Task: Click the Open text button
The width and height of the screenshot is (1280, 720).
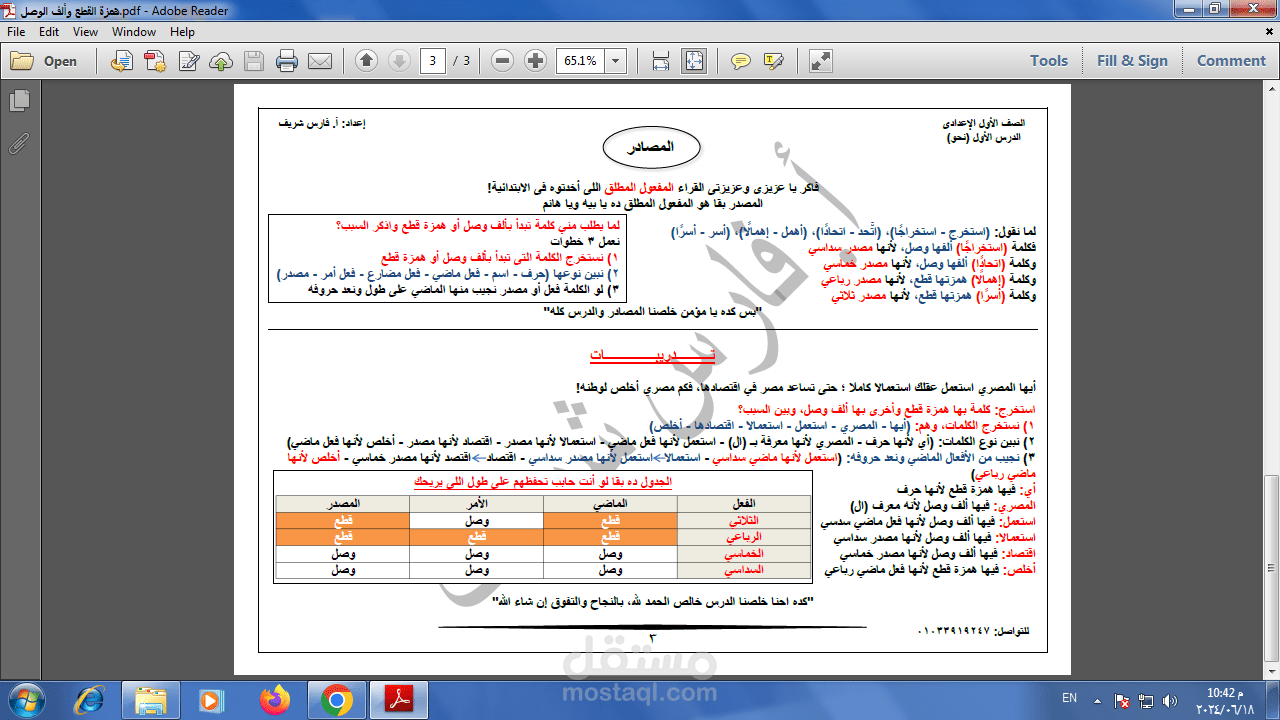Action: pos(60,61)
